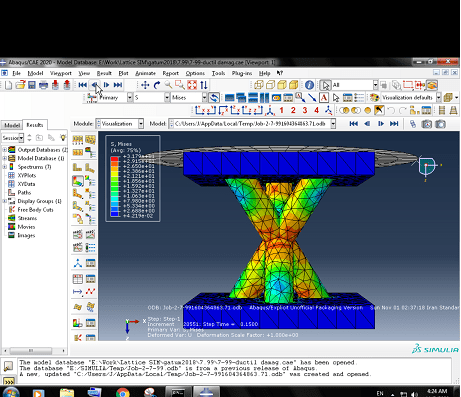Apply view number 1 preset
The height and width of the screenshot is (397, 461).
(x=282, y=110)
